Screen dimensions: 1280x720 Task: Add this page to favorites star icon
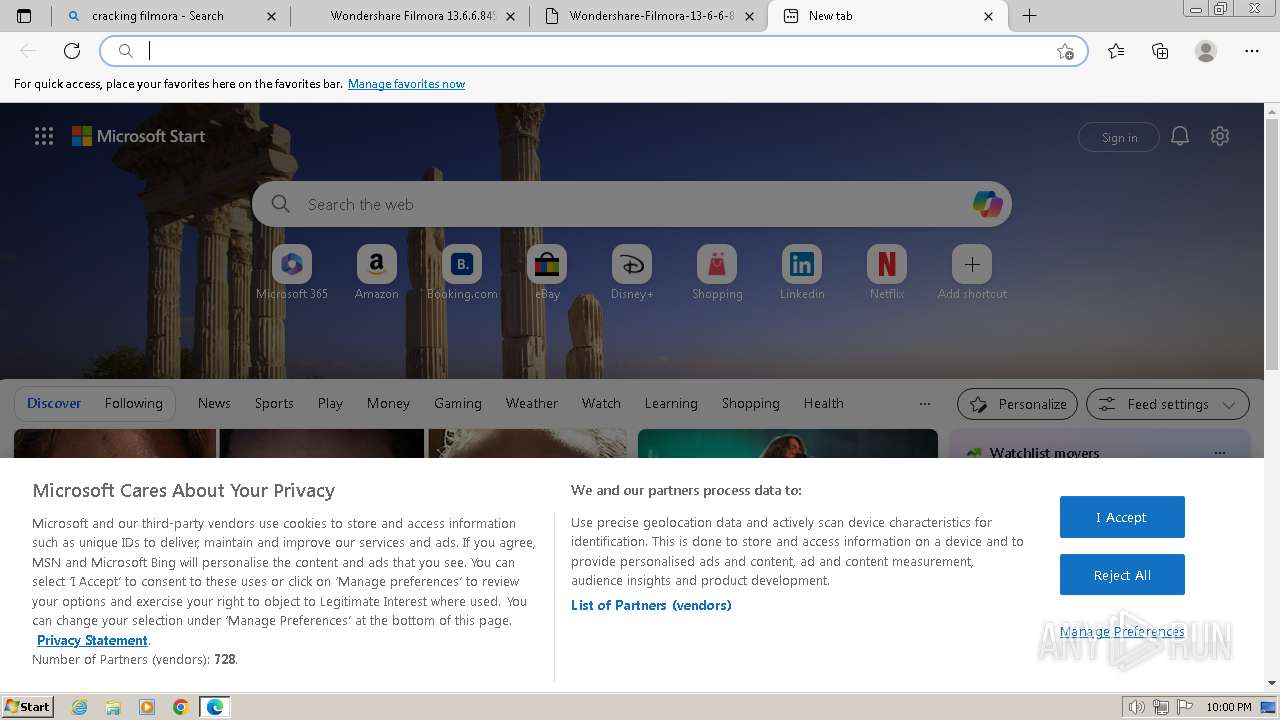tap(1065, 51)
